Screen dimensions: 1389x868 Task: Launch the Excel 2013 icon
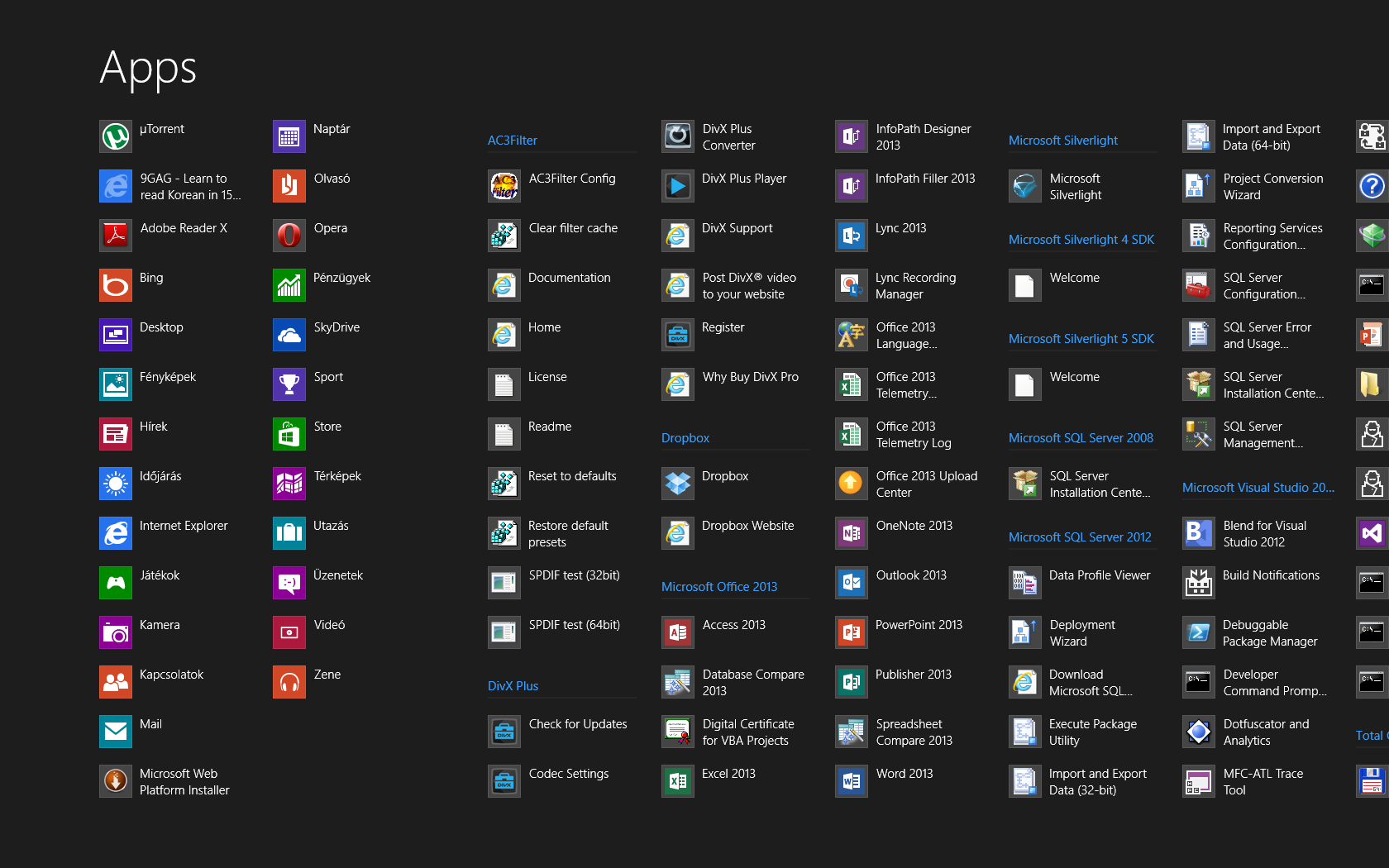pyautogui.click(x=678, y=781)
